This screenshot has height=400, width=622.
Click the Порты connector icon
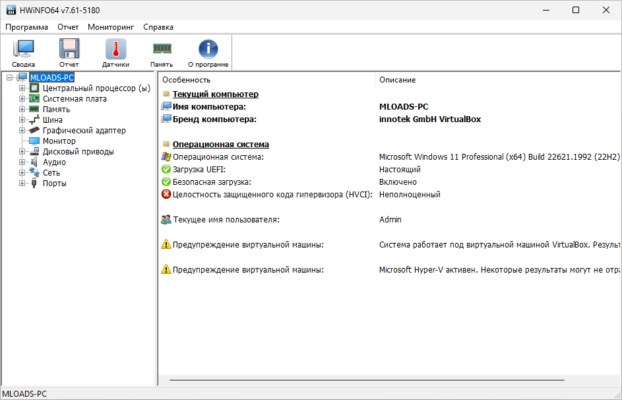click(x=35, y=183)
